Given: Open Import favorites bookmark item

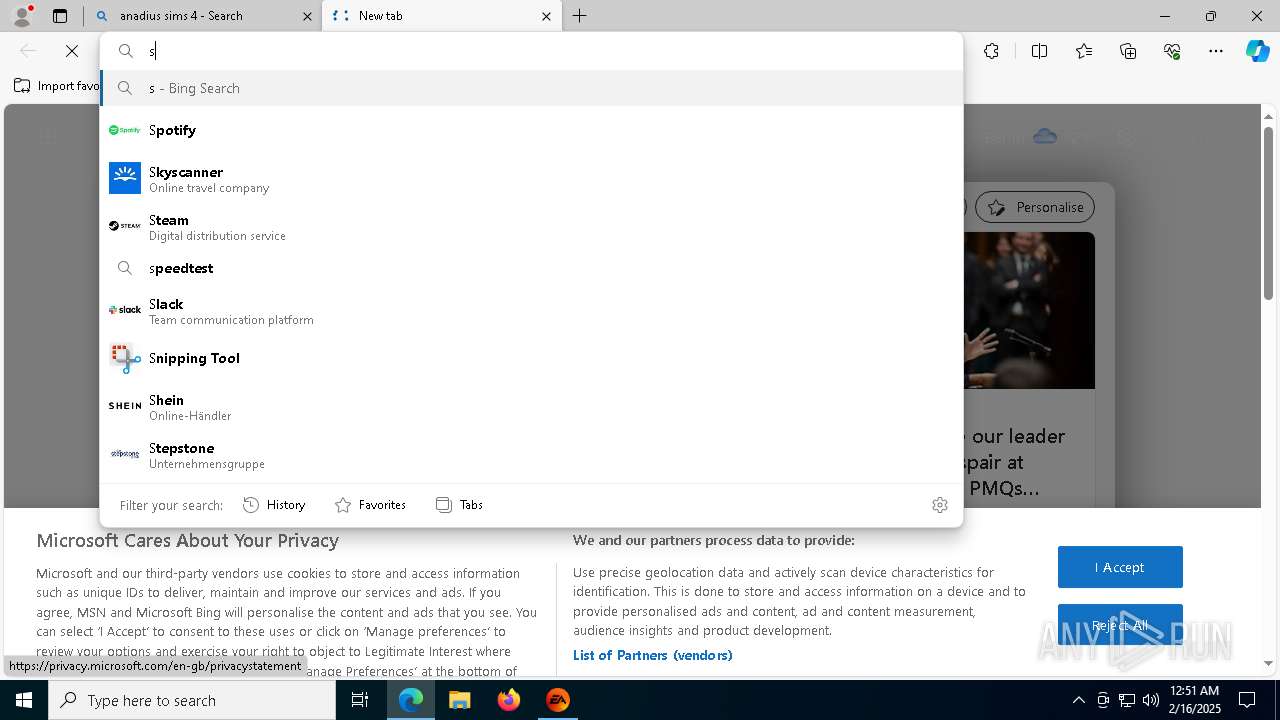Looking at the screenshot, I should click(57, 86).
